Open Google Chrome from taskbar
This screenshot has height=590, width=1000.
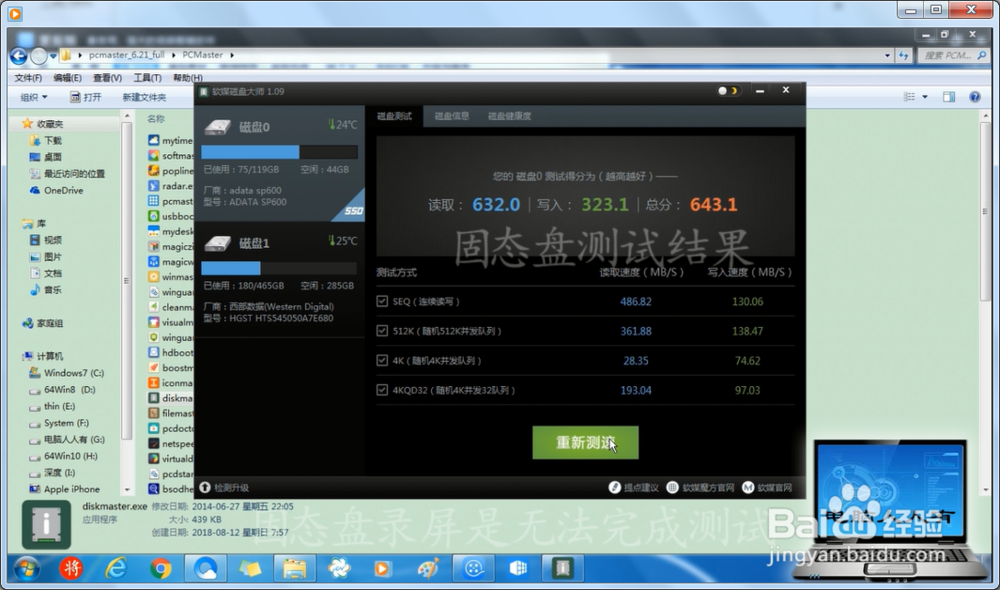click(x=161, y=568)
